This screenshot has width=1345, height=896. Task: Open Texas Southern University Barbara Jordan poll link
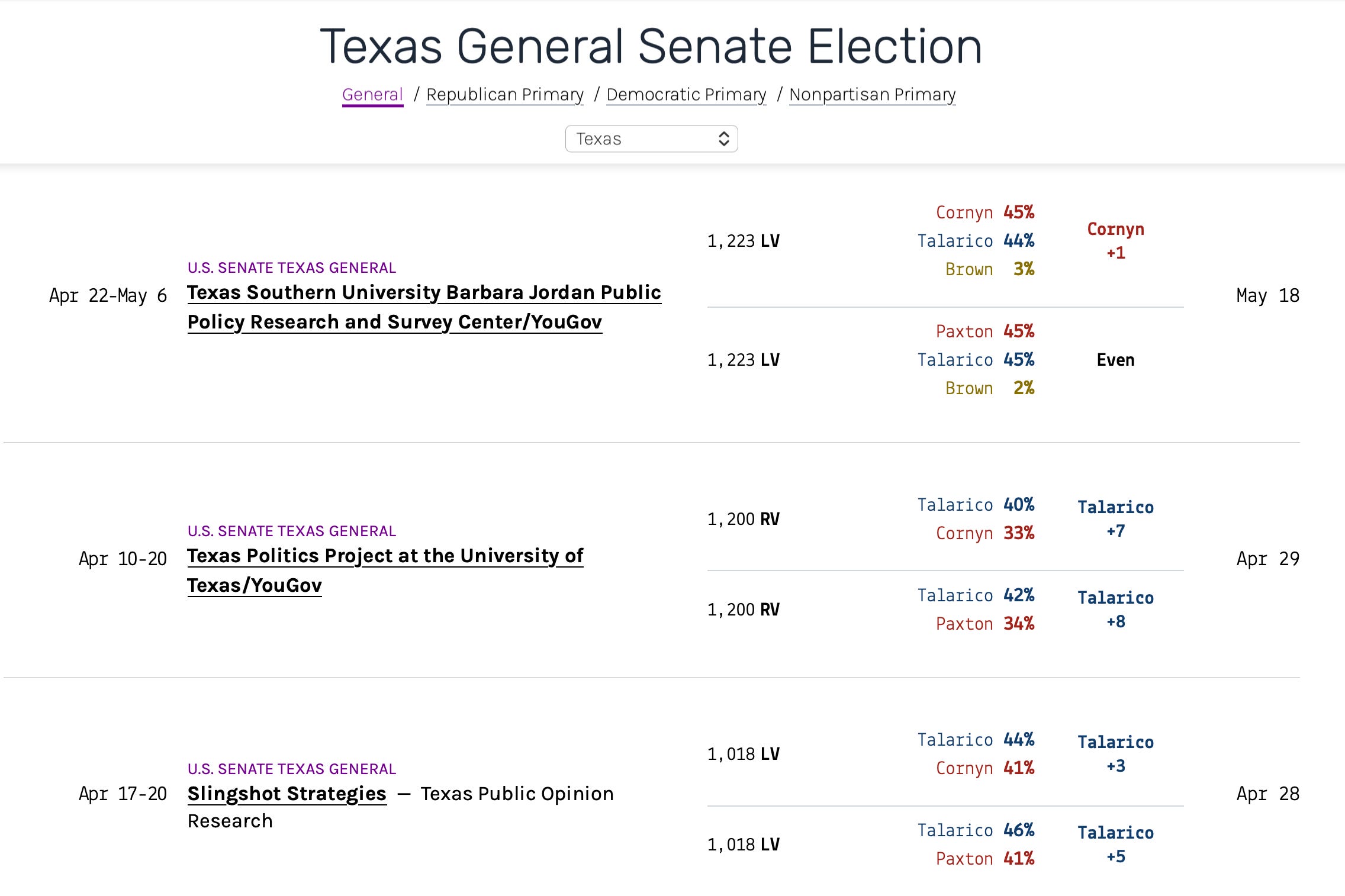pyautogui.click(x=424, y=307)
